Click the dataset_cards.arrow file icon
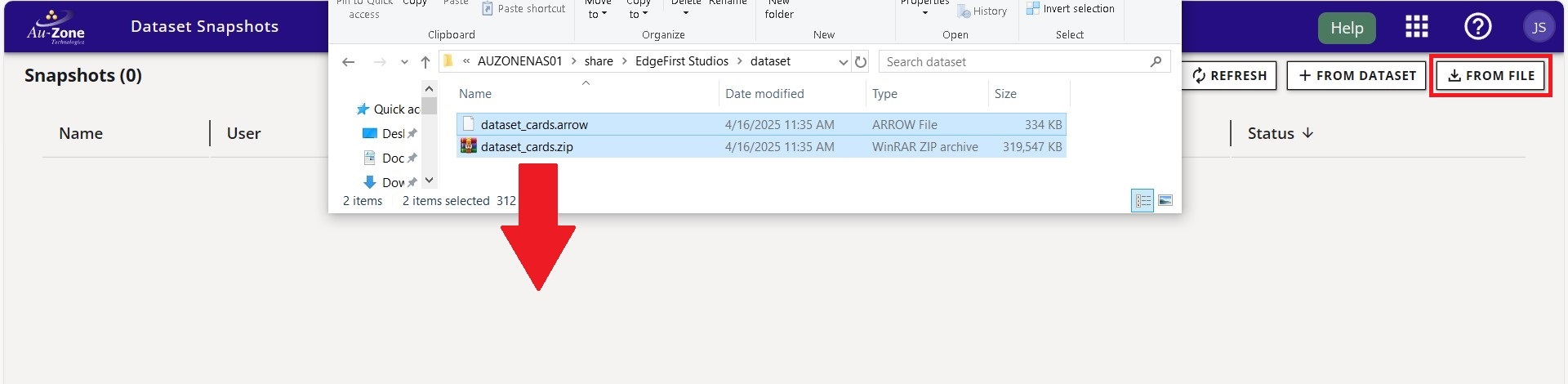This screenshot has width=1568, height=384. point(468,124)
